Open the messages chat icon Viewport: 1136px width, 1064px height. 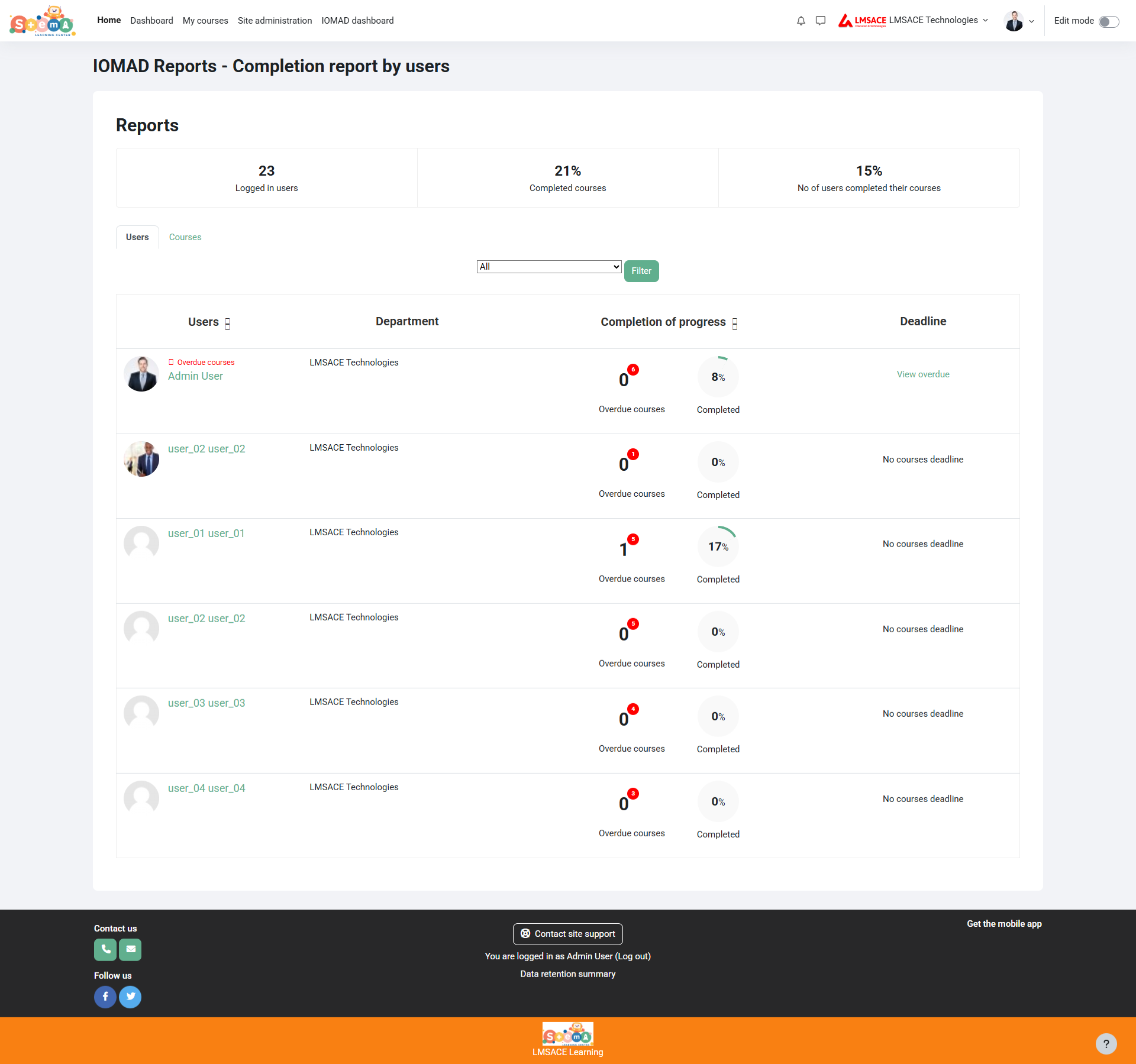820,21
